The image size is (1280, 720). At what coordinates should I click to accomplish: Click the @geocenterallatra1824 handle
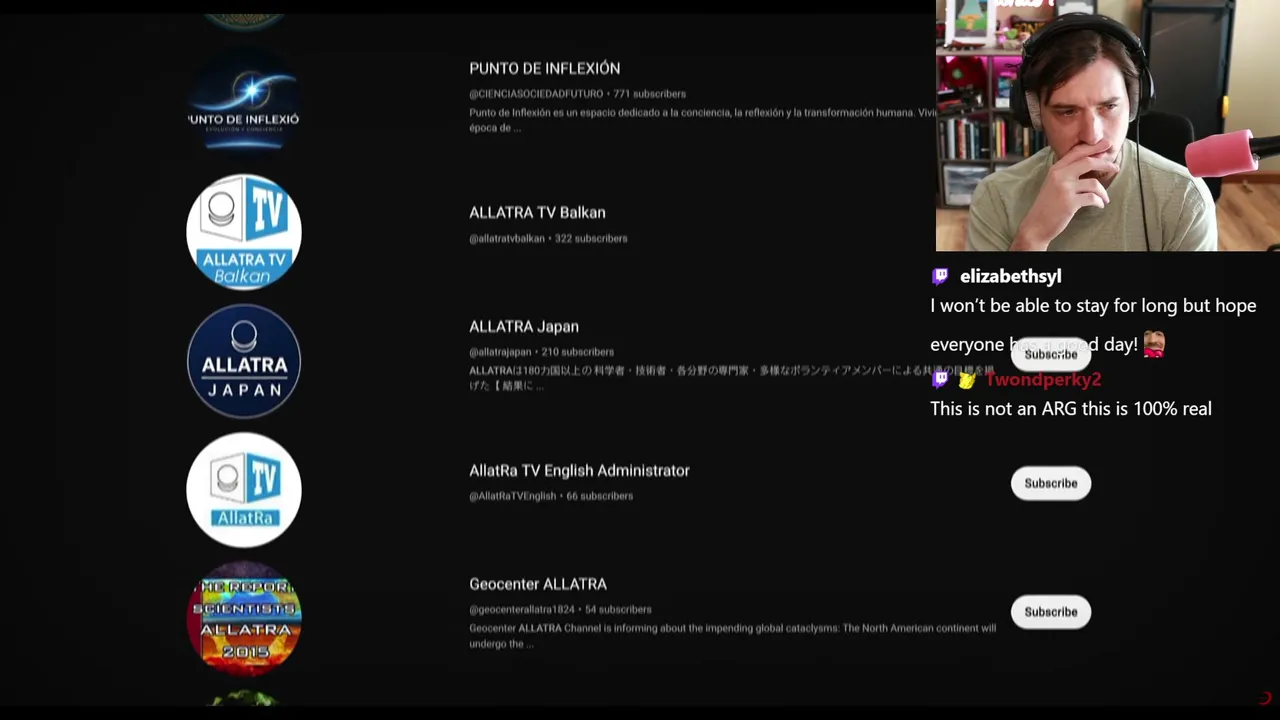pos(522,609)
